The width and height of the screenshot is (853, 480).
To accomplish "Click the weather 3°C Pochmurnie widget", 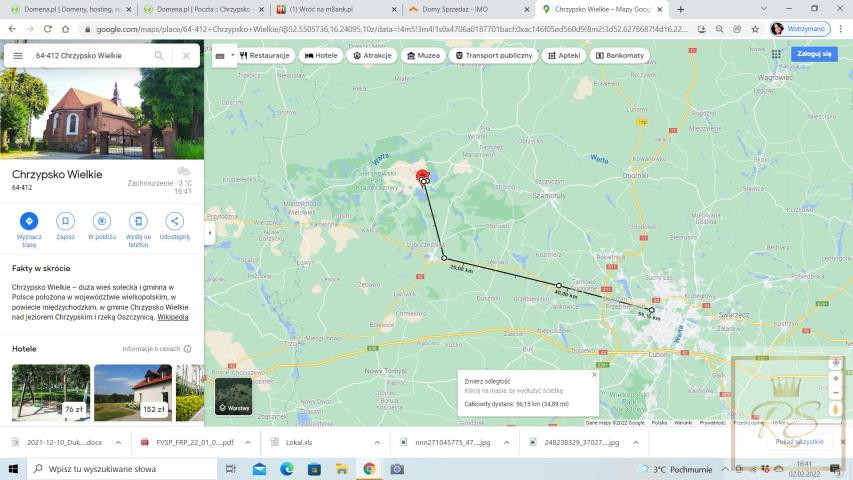I will pyautogui.click(x=676, y=469).
